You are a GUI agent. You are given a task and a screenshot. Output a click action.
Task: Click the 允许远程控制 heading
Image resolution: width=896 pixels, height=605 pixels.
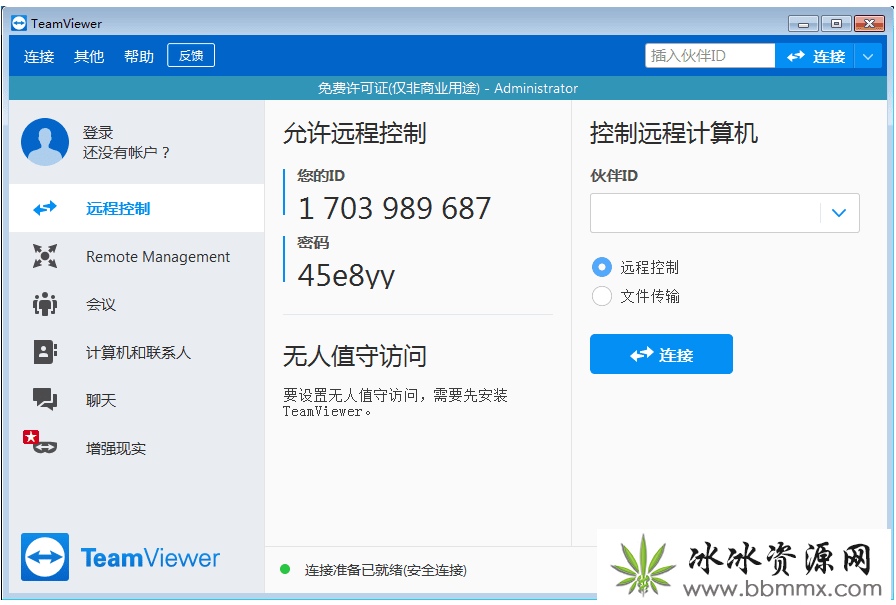[x=354, y=133]
